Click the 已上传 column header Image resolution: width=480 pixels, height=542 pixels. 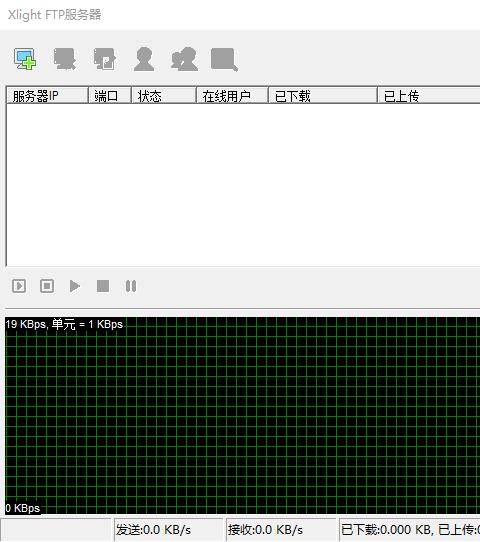[x=429, y=95]
